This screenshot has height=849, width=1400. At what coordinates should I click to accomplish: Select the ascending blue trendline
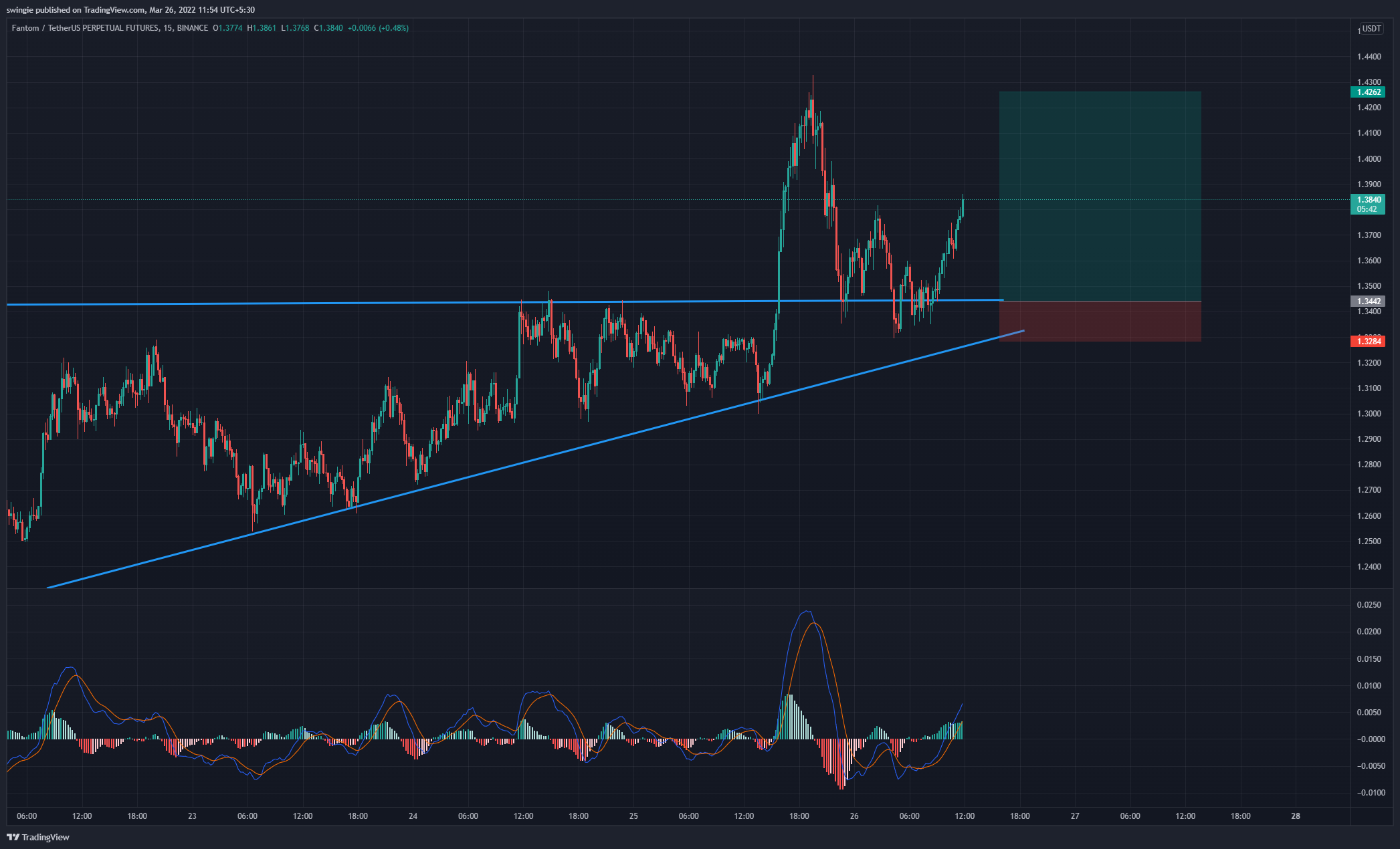coord(535,460)
